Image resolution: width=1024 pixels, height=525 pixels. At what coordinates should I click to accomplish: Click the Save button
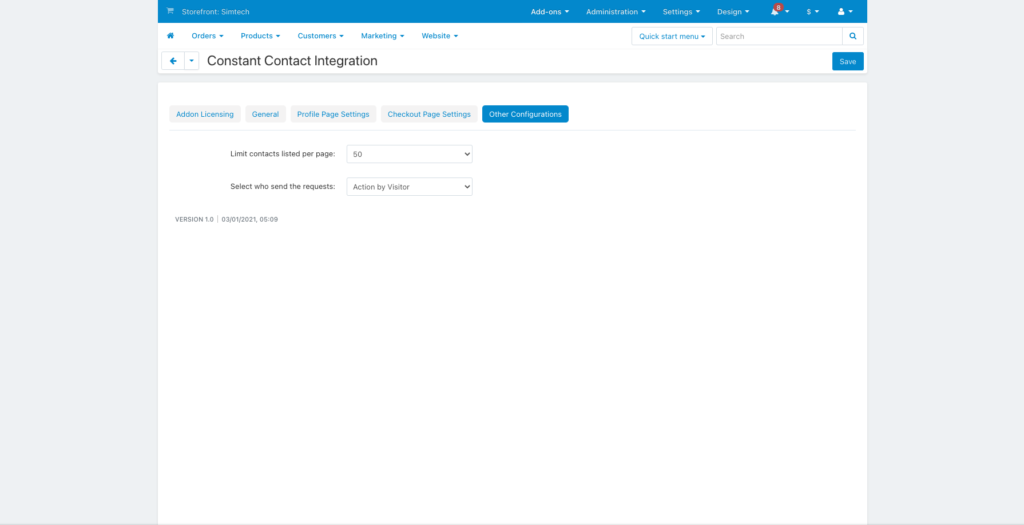coord(847,61)
